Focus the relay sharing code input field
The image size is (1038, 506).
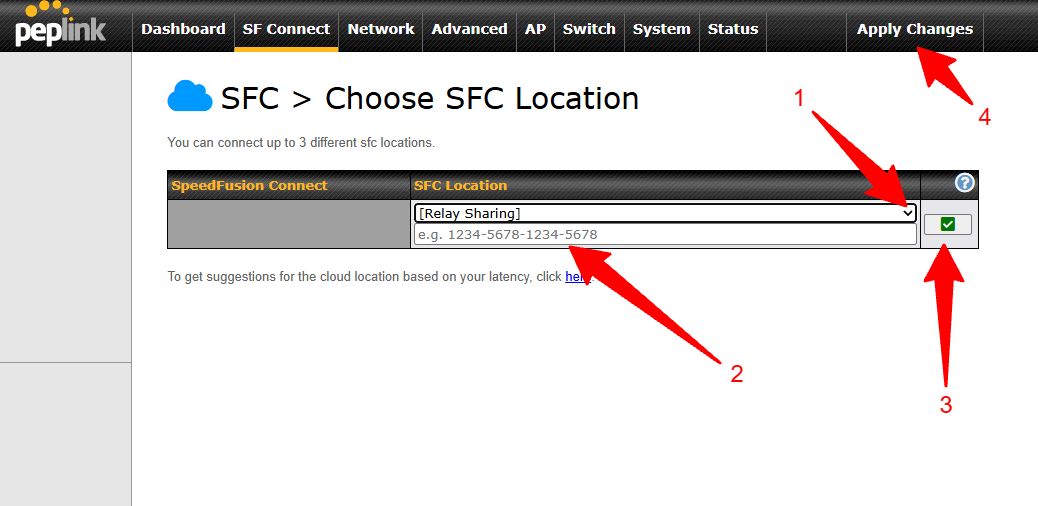[665, 234]
